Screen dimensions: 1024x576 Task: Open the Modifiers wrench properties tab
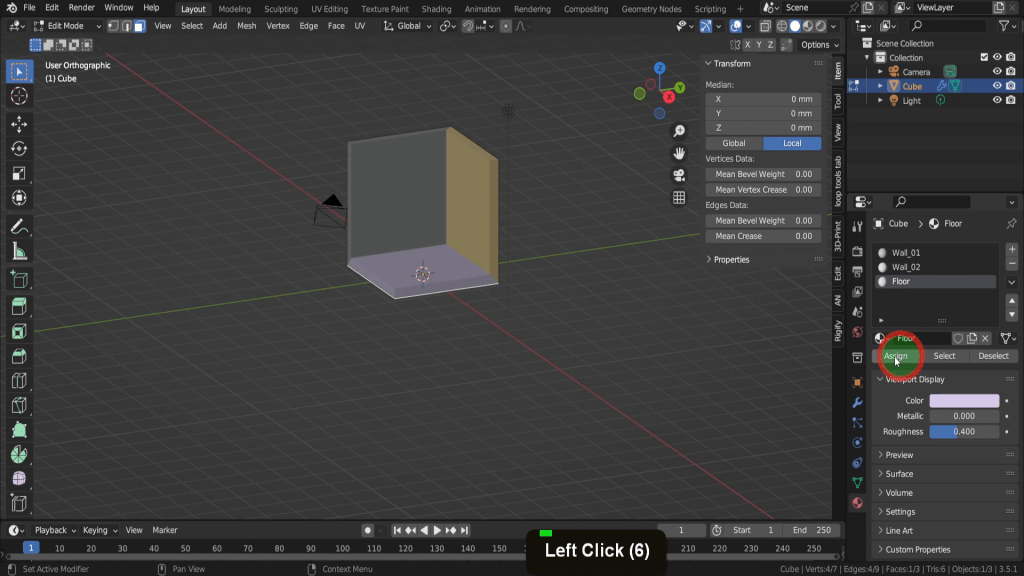(x=857, y=402)
